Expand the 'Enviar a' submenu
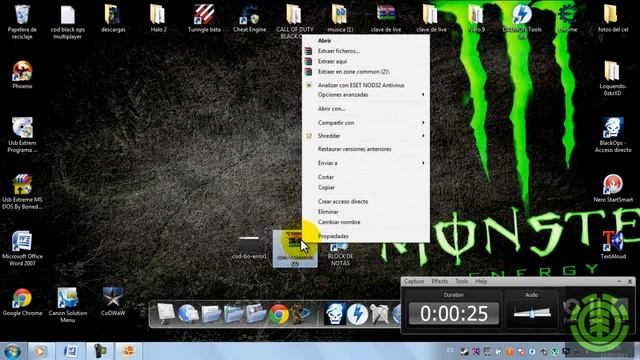Viewport: 640px width, 360px height. tap(365, 163)
